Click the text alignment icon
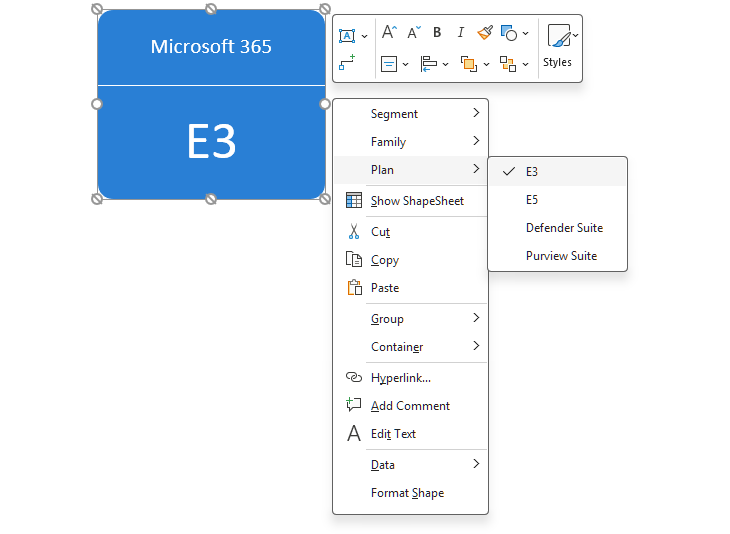 click(x=389, y=64)
